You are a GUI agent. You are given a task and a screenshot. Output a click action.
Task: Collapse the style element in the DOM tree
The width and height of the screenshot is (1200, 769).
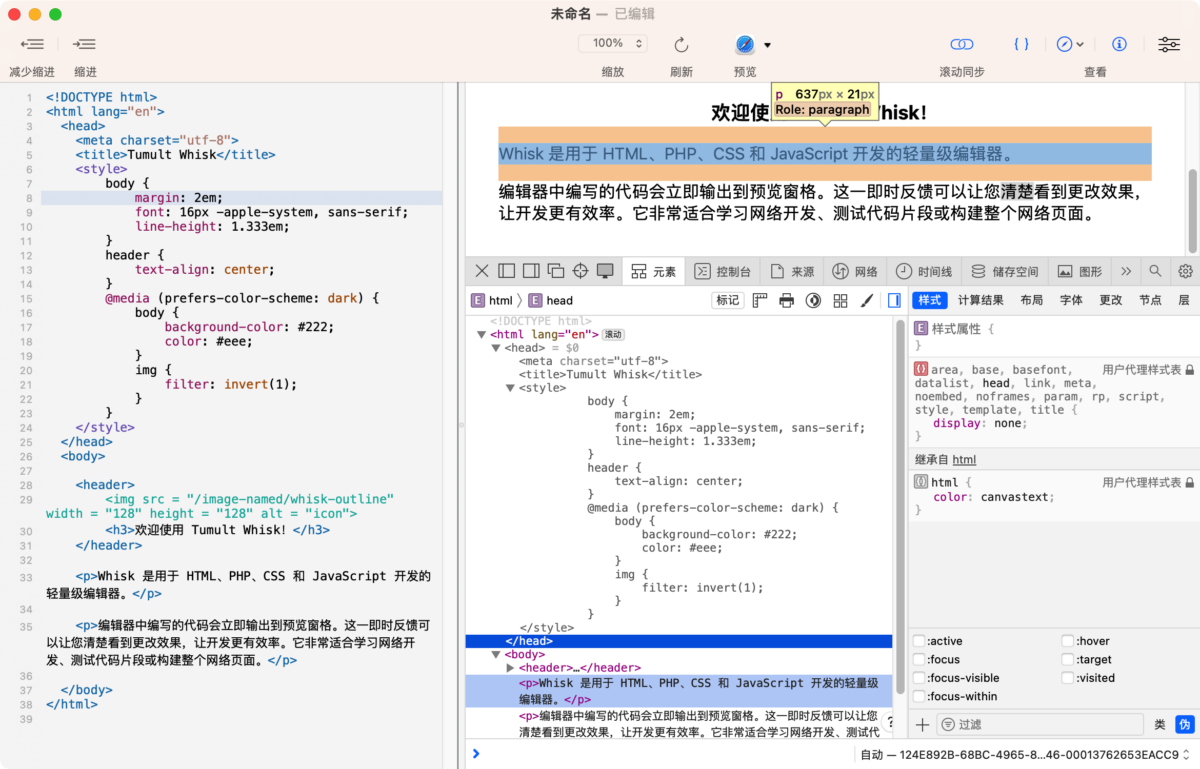pyautogui.click(x=510, y=388)
